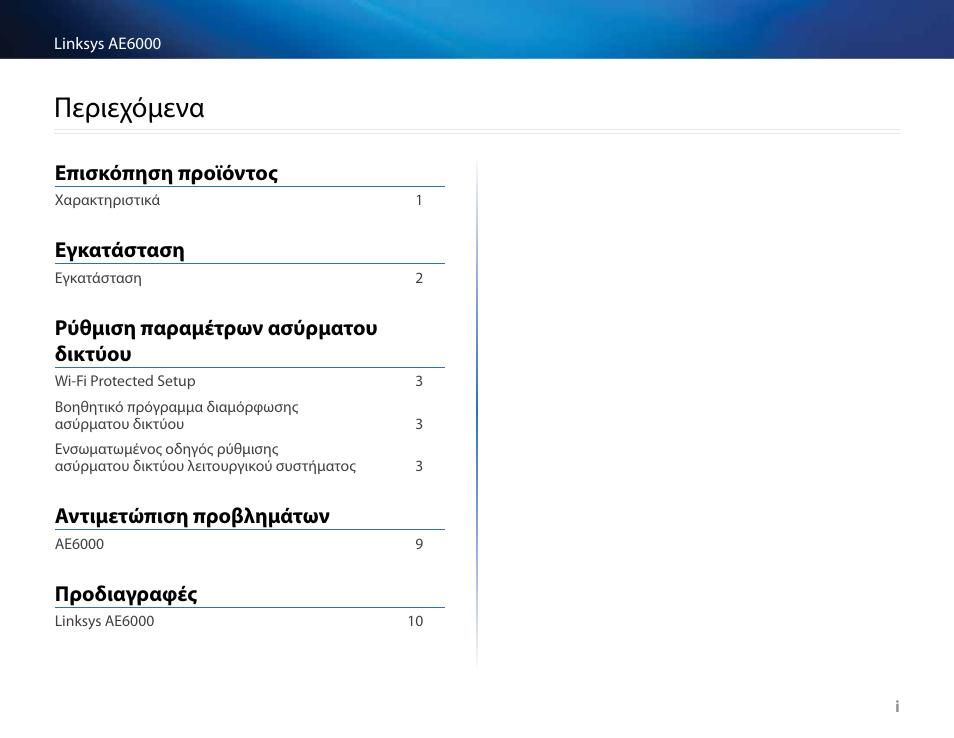
Task: Select the bold 'Εγκατάσταση' section heading
Action: point(119,251)
